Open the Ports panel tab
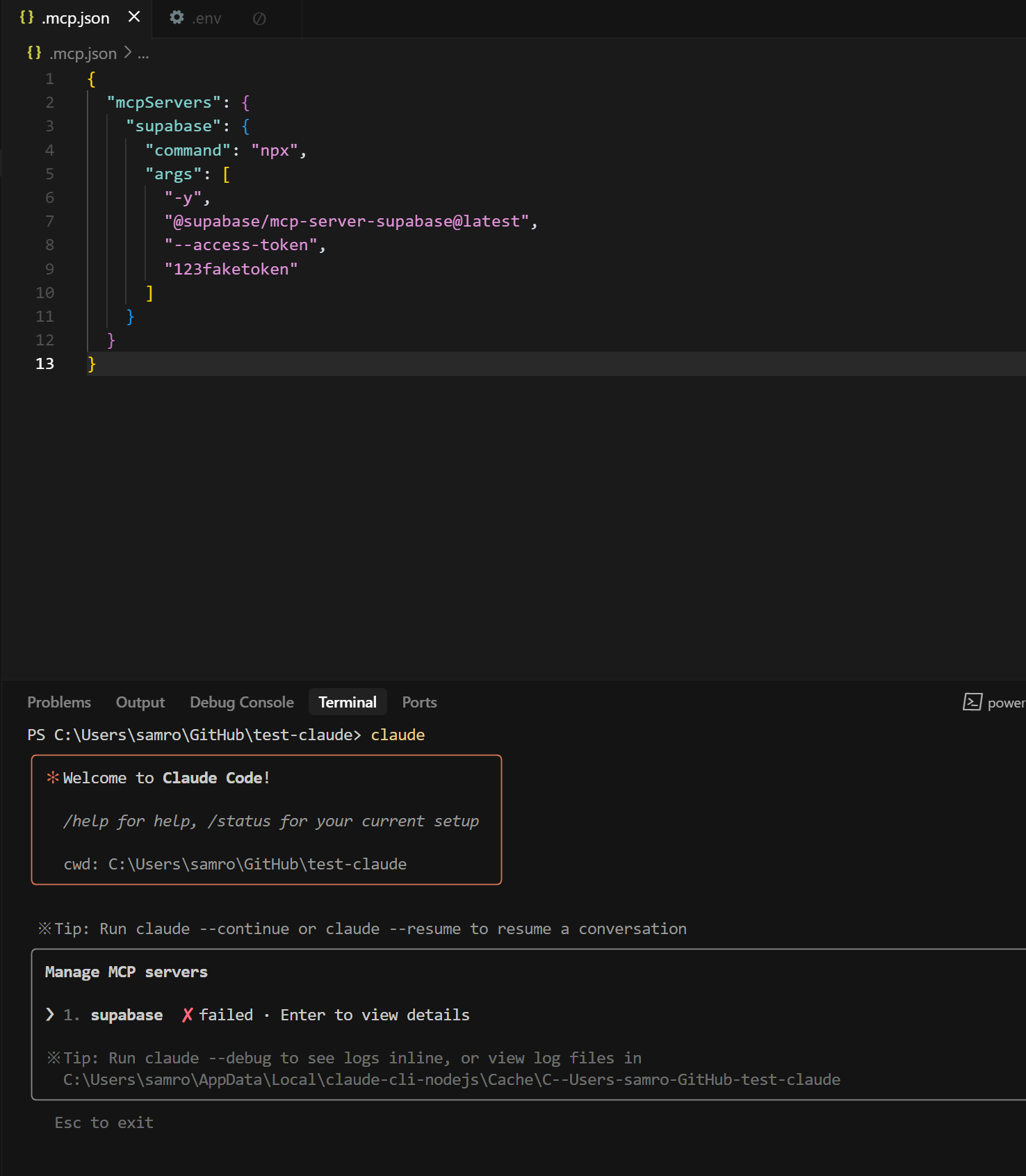The height and width of the screenshot is (1176, 1026). pyautogui.click(x=419, y=702)
